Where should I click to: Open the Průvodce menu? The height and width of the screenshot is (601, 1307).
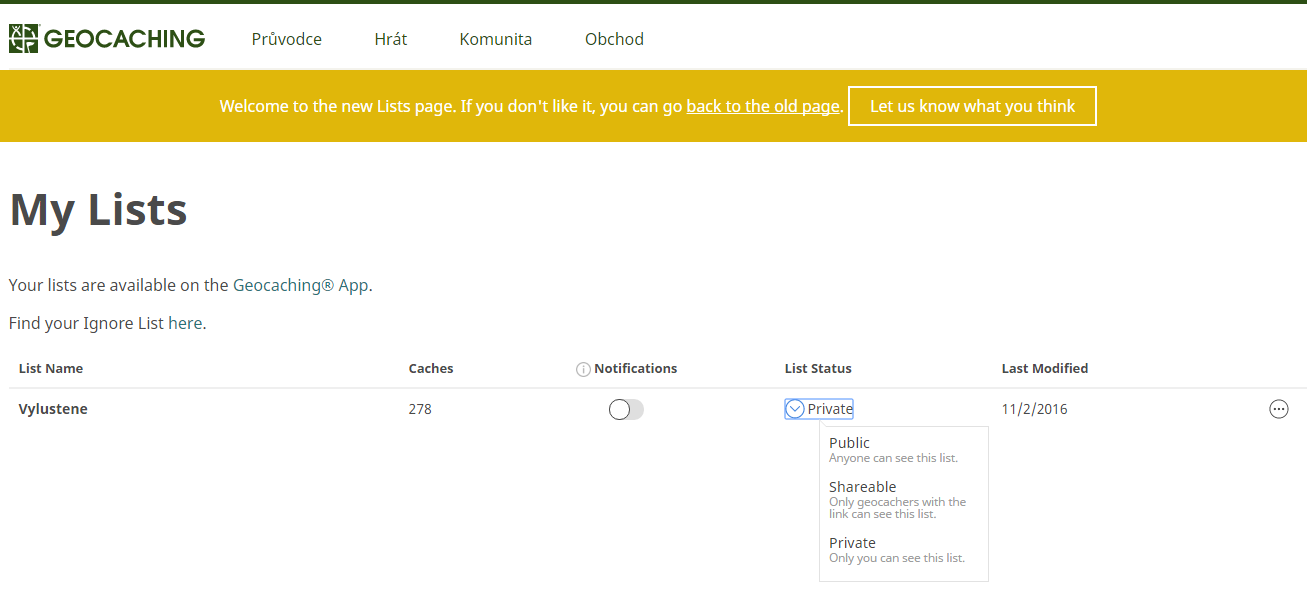(x=287, y=39)
